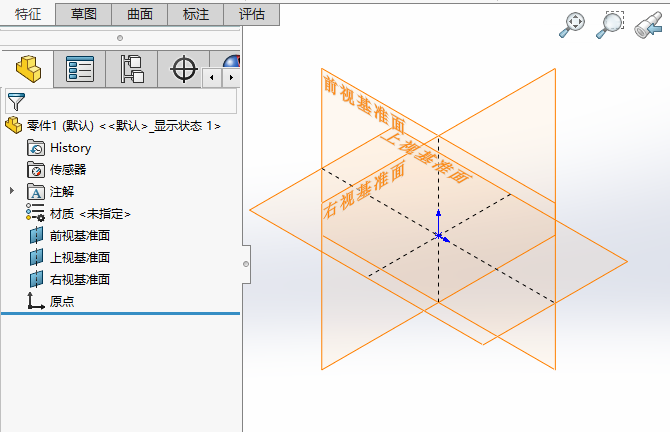Click the 注解 annotation folder icon
Image resolution: width=670 pixels, height=432 pixels.
36,192
